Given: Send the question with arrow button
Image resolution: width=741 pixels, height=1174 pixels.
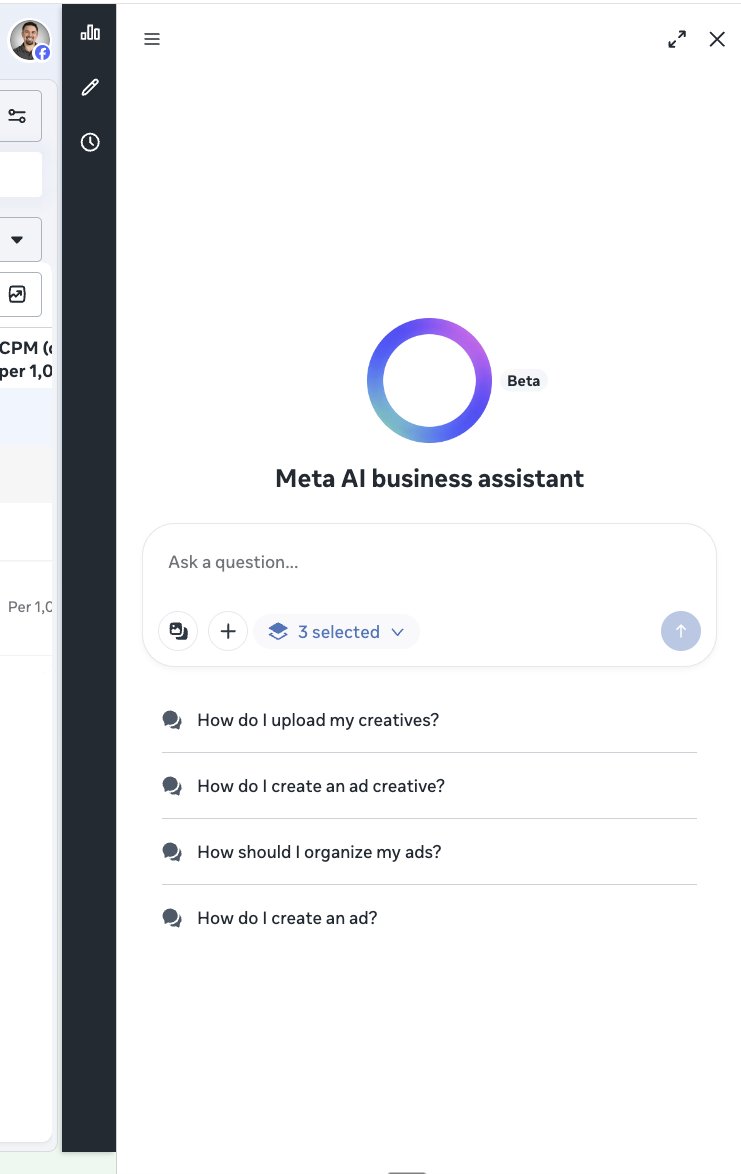Looking at the screenshot, I should (680, 631).
